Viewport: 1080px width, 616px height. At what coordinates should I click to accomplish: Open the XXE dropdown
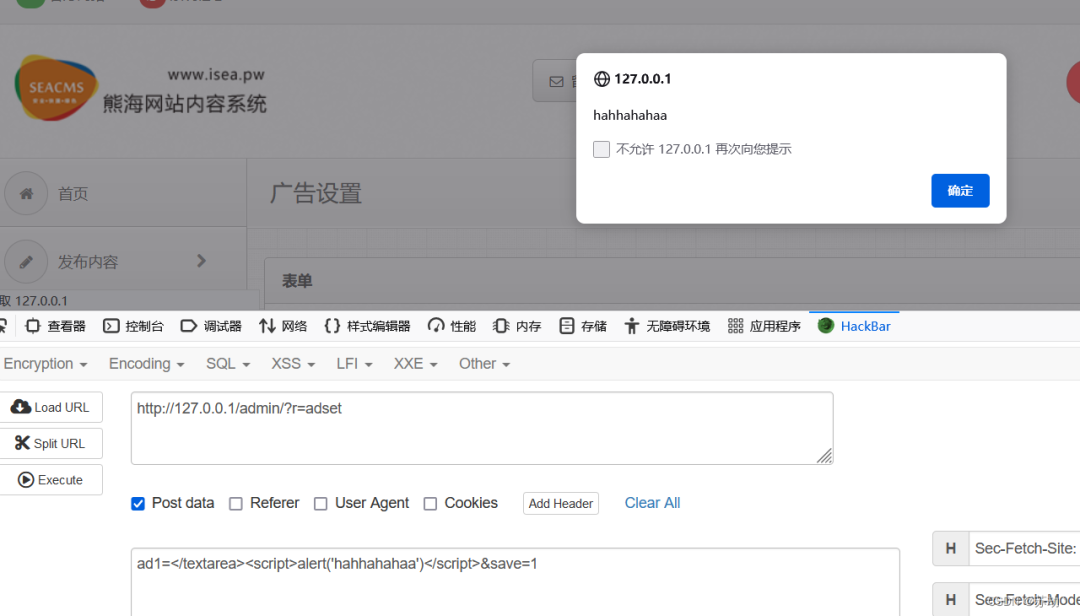coord(415,364)
